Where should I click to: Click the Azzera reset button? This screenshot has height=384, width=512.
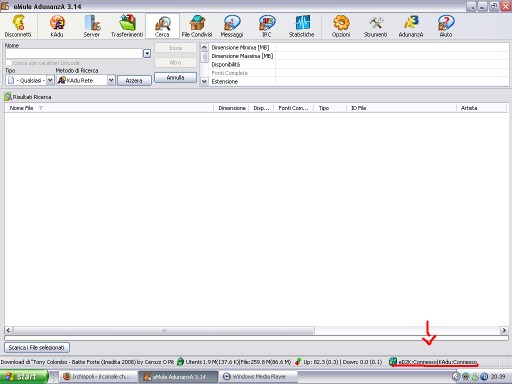pos(134,80)
